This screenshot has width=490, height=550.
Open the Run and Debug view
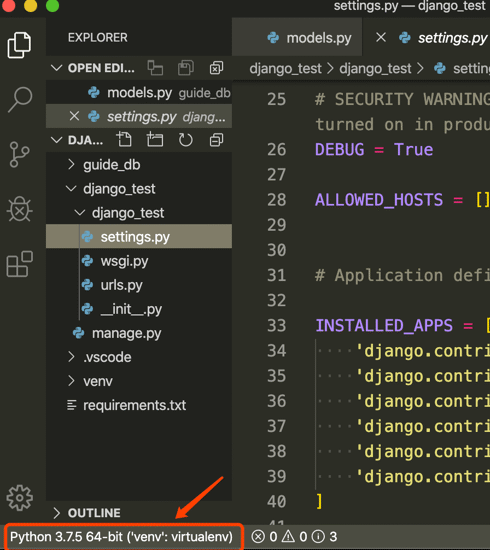[20, 209]
